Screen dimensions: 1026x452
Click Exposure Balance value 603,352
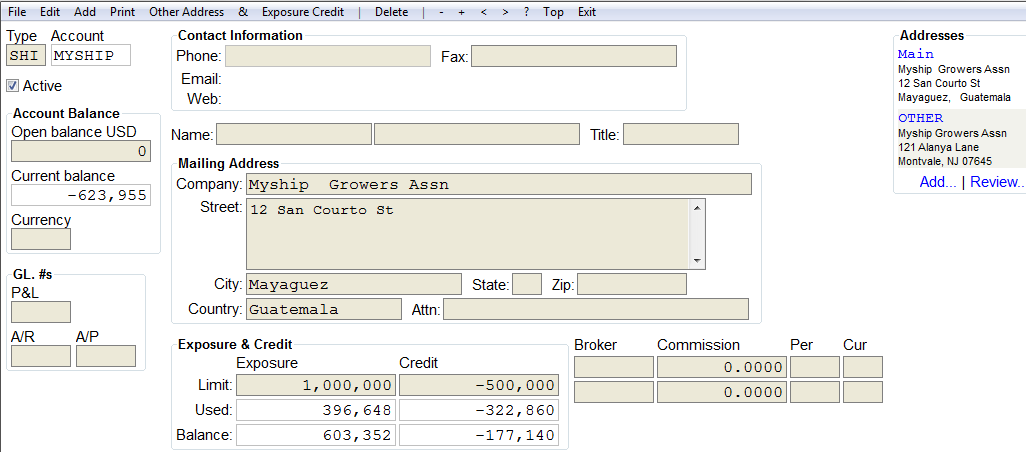[x=315, y=435]
